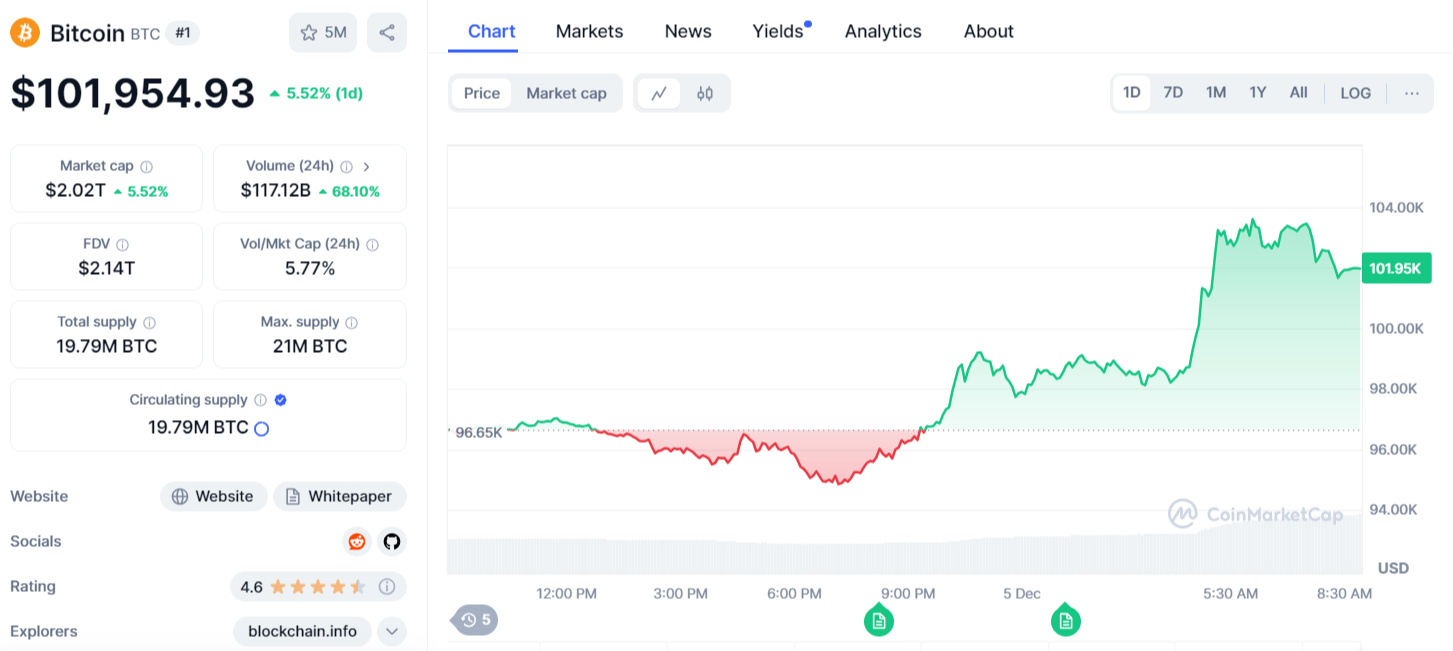Visit the Bitcoin Website link

(213, 496)
